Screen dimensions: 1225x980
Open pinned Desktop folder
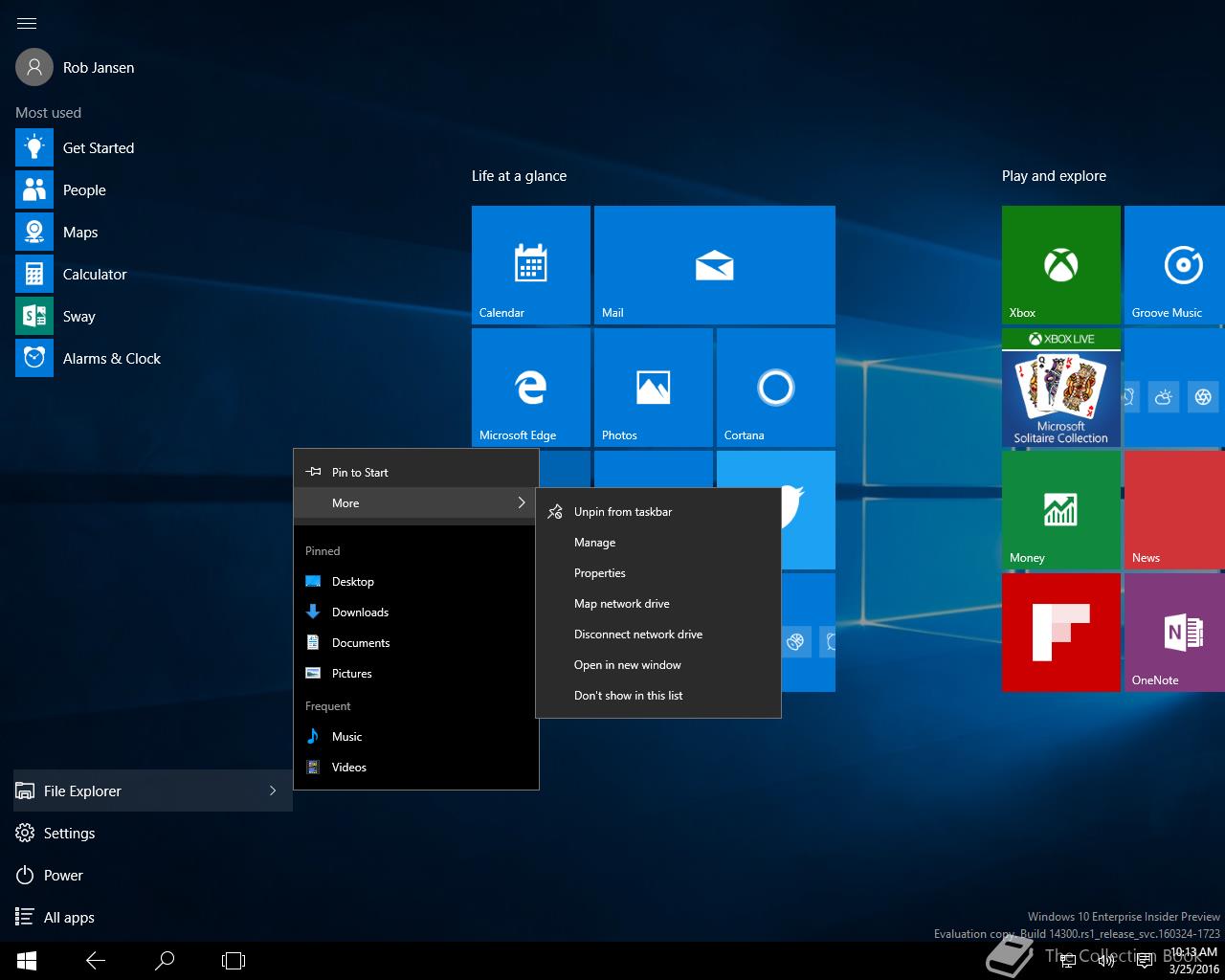[x=416, y=581]
